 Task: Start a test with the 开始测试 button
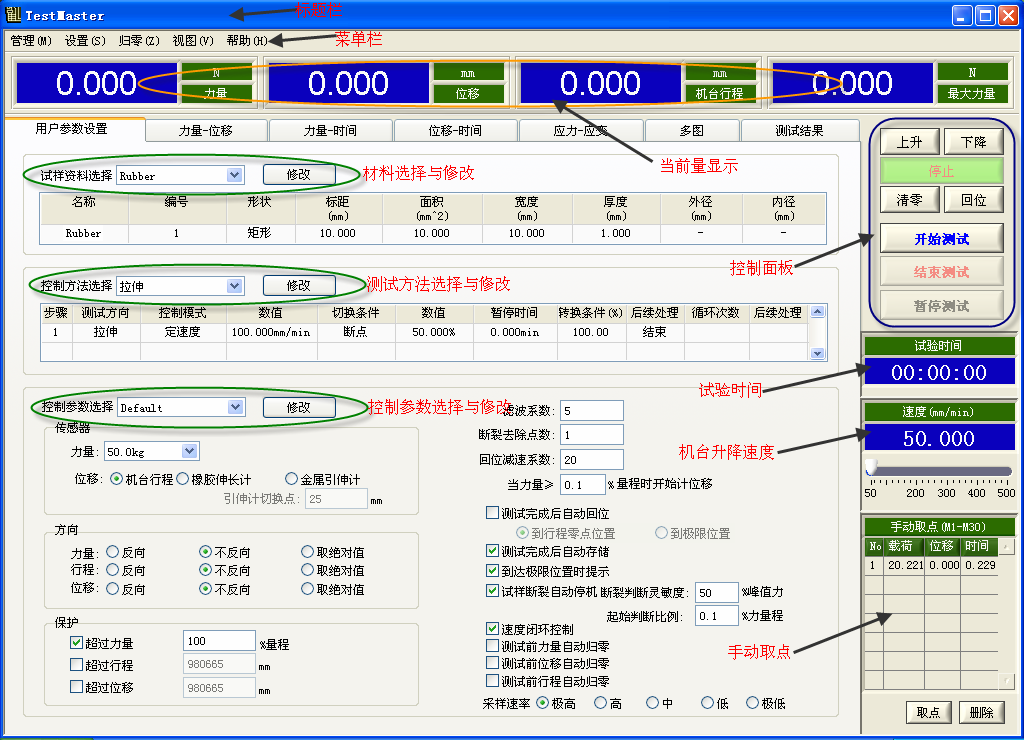(941, 237)
